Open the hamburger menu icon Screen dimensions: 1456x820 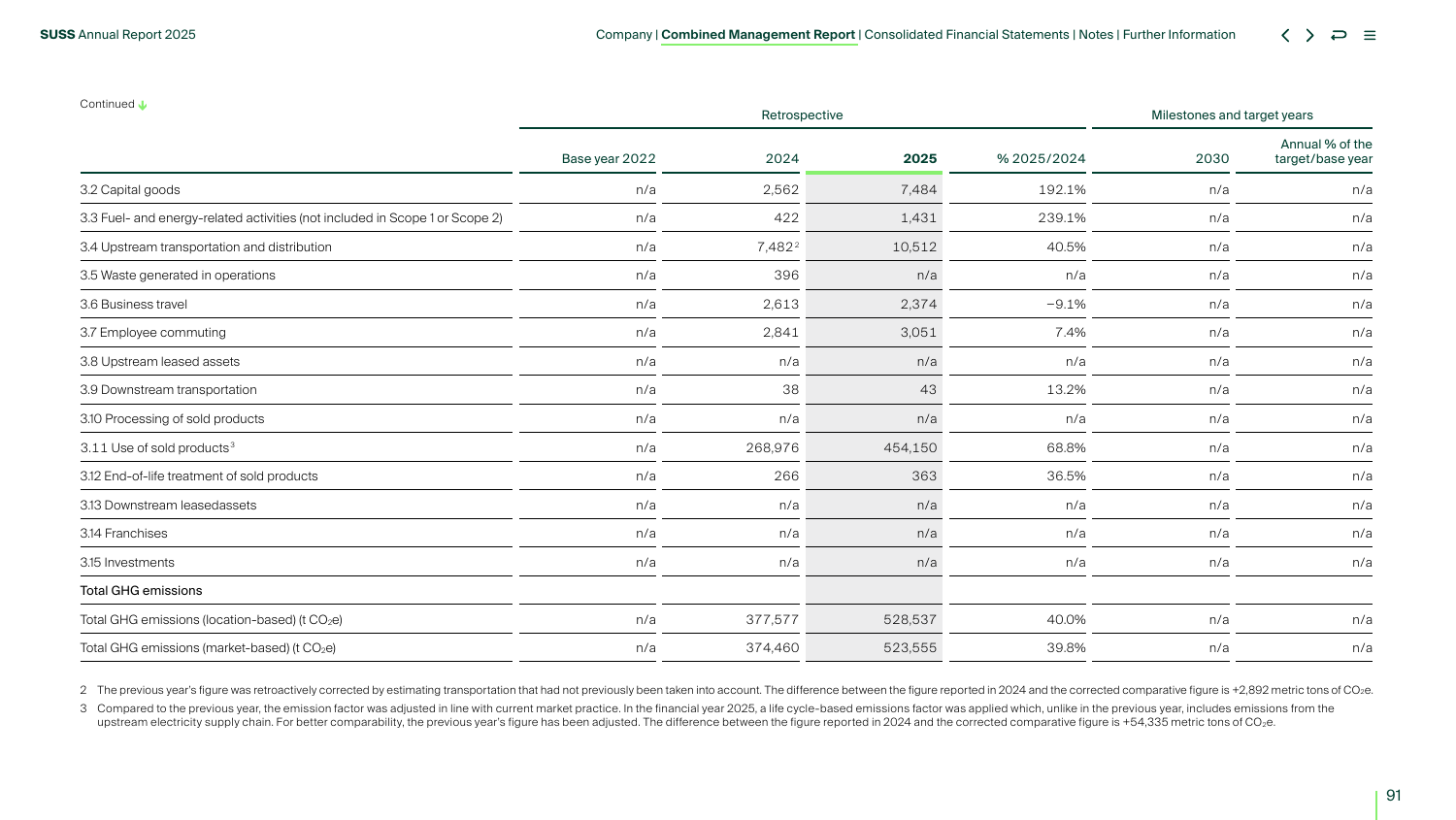click(1370, 35)
